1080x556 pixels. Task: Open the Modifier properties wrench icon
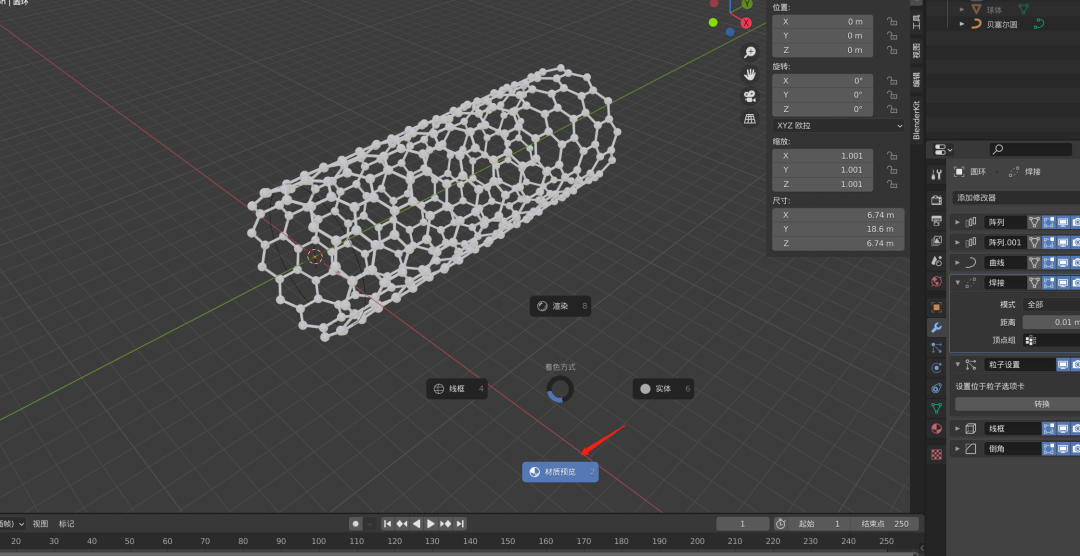[936, 327]
